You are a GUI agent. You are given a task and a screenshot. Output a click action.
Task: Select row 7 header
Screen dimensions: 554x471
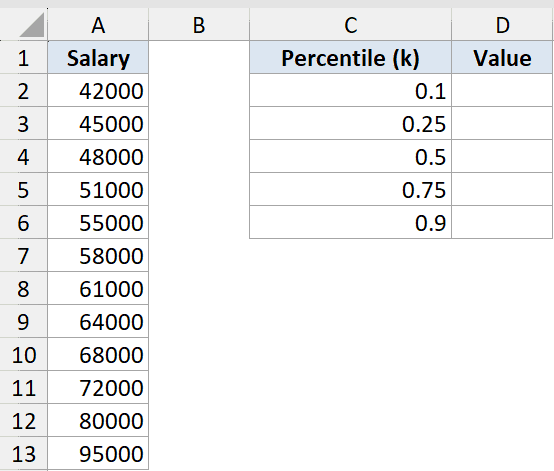[x=23, y=255]
